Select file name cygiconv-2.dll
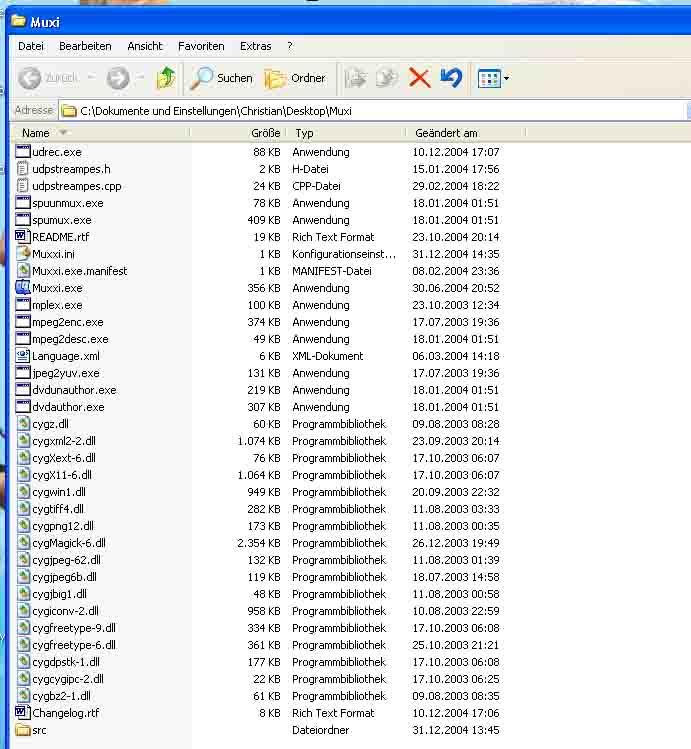The height and width of the screenshot is (749, 691). (66, 611)
